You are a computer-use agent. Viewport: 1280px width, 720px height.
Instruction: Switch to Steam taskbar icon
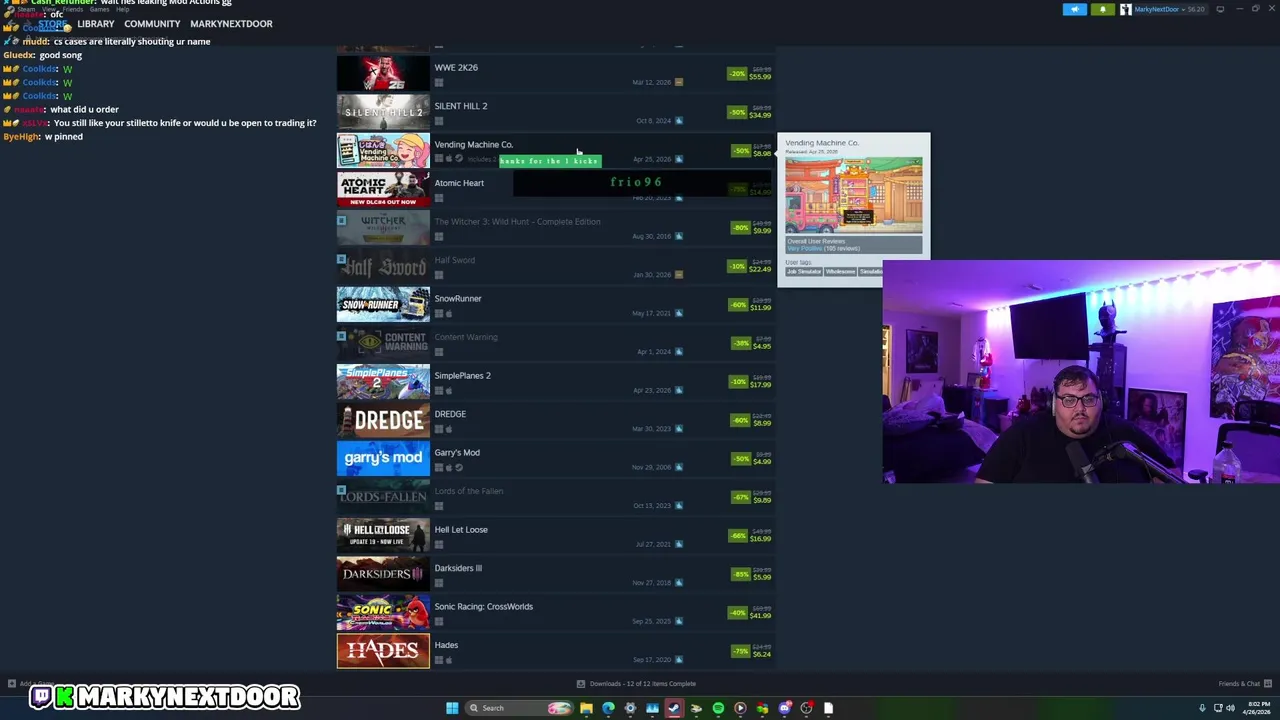674,708
